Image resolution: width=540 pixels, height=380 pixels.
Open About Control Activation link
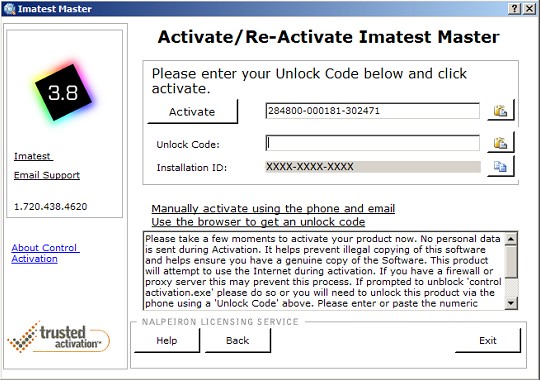click(x=45, y=253)
